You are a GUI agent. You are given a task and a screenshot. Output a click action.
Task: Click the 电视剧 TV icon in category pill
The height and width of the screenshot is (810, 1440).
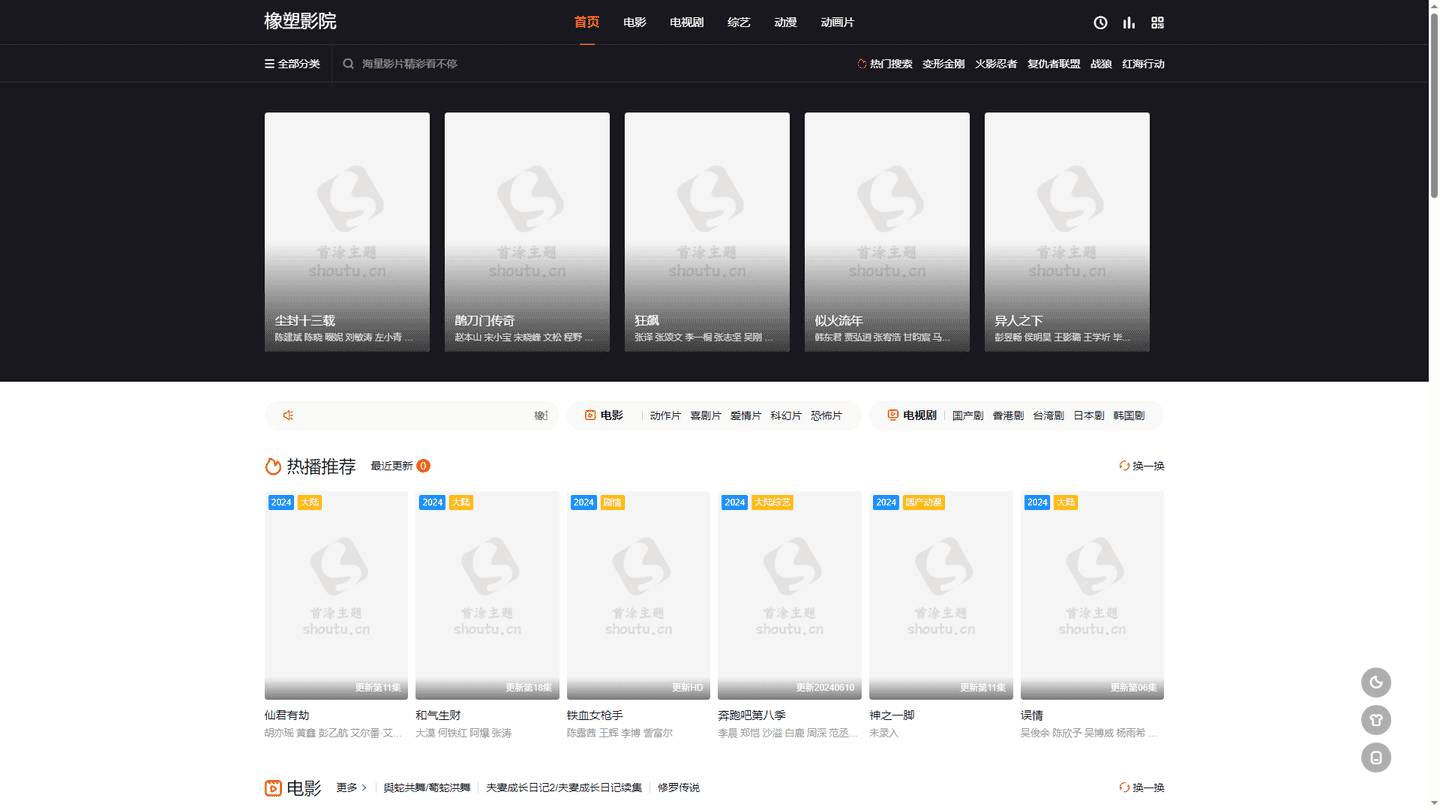click(x=893, y=415)
